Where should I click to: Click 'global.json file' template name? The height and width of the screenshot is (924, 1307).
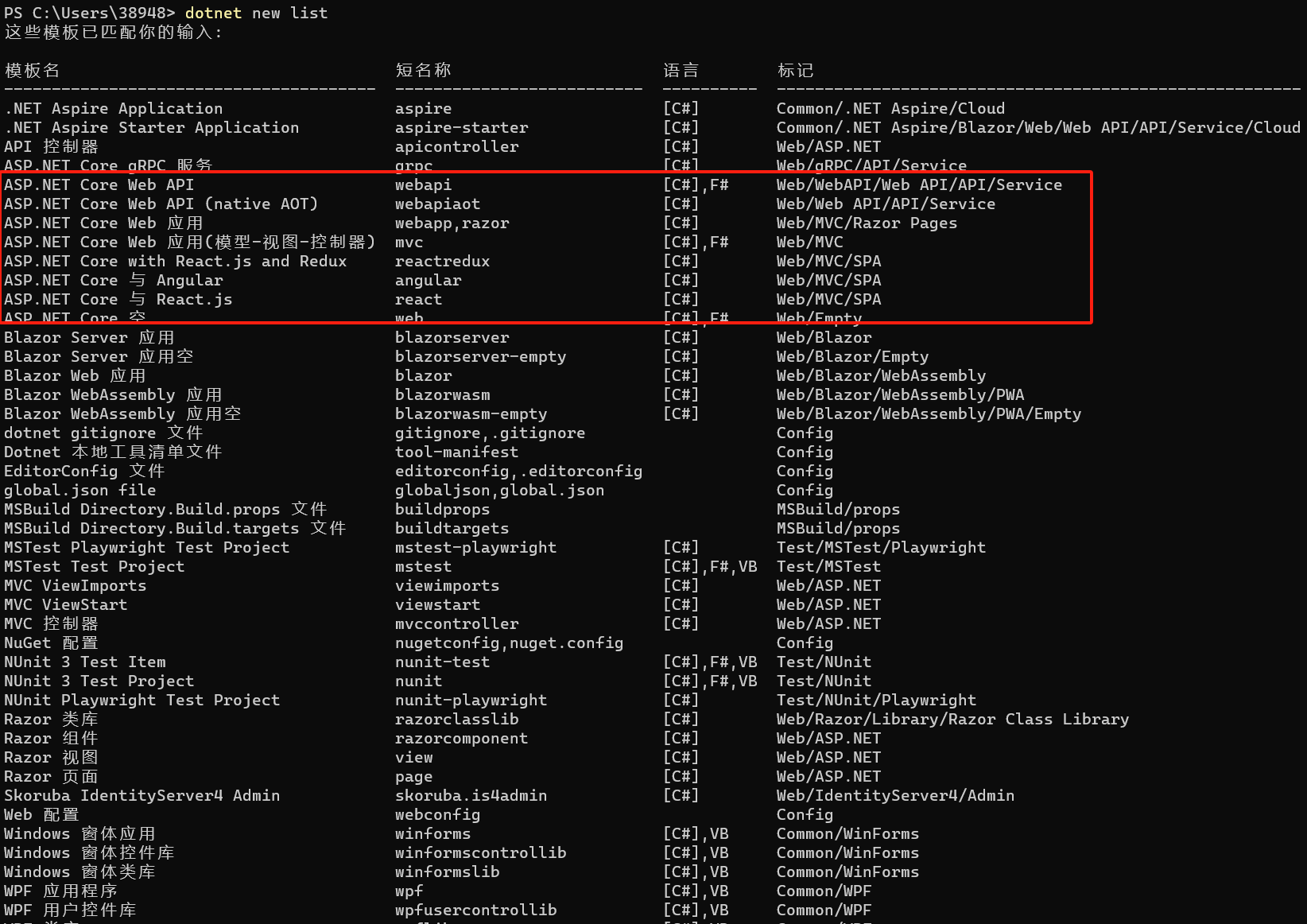(x=80, y=490)
